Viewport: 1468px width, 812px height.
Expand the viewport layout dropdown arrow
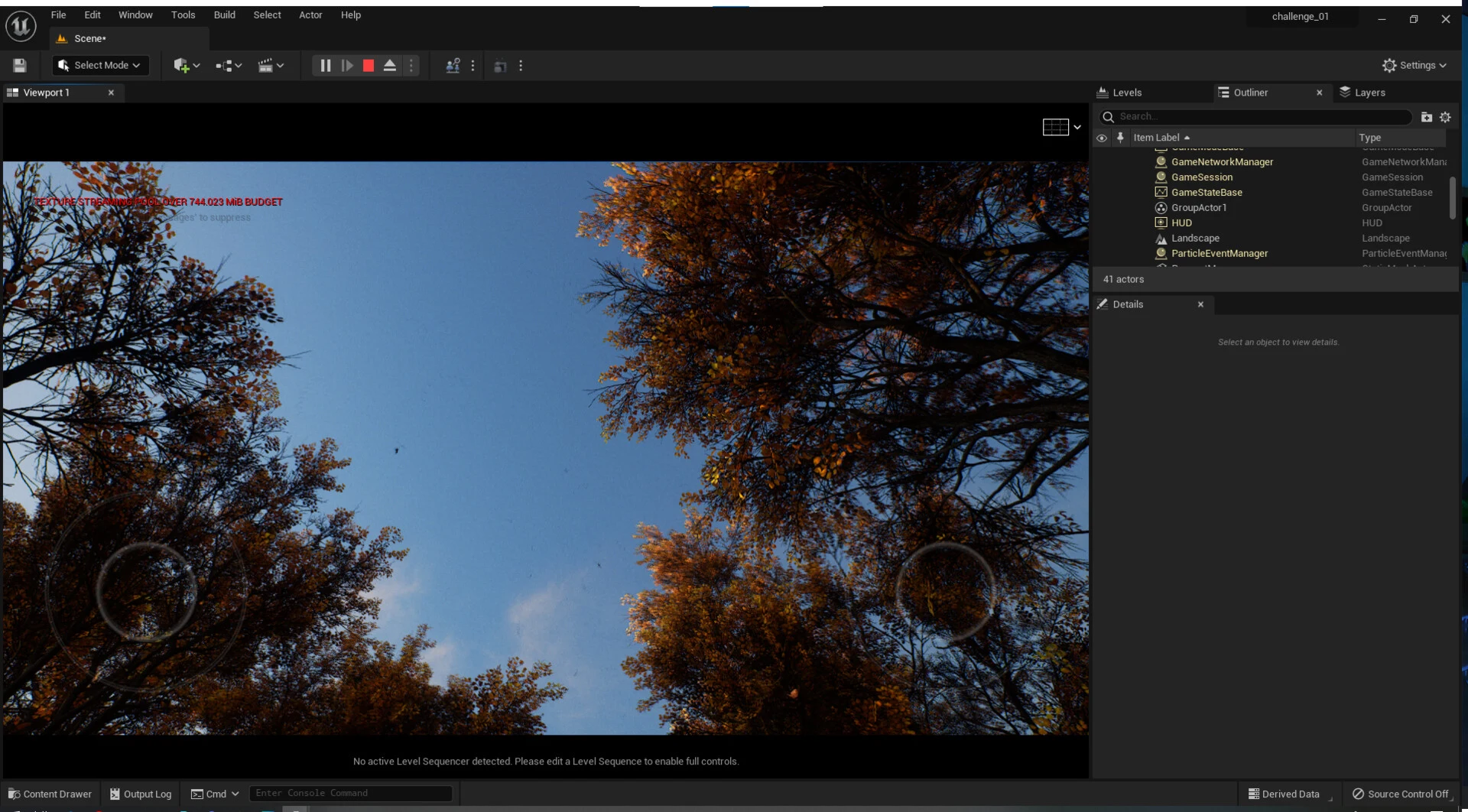click(1077, 128)
